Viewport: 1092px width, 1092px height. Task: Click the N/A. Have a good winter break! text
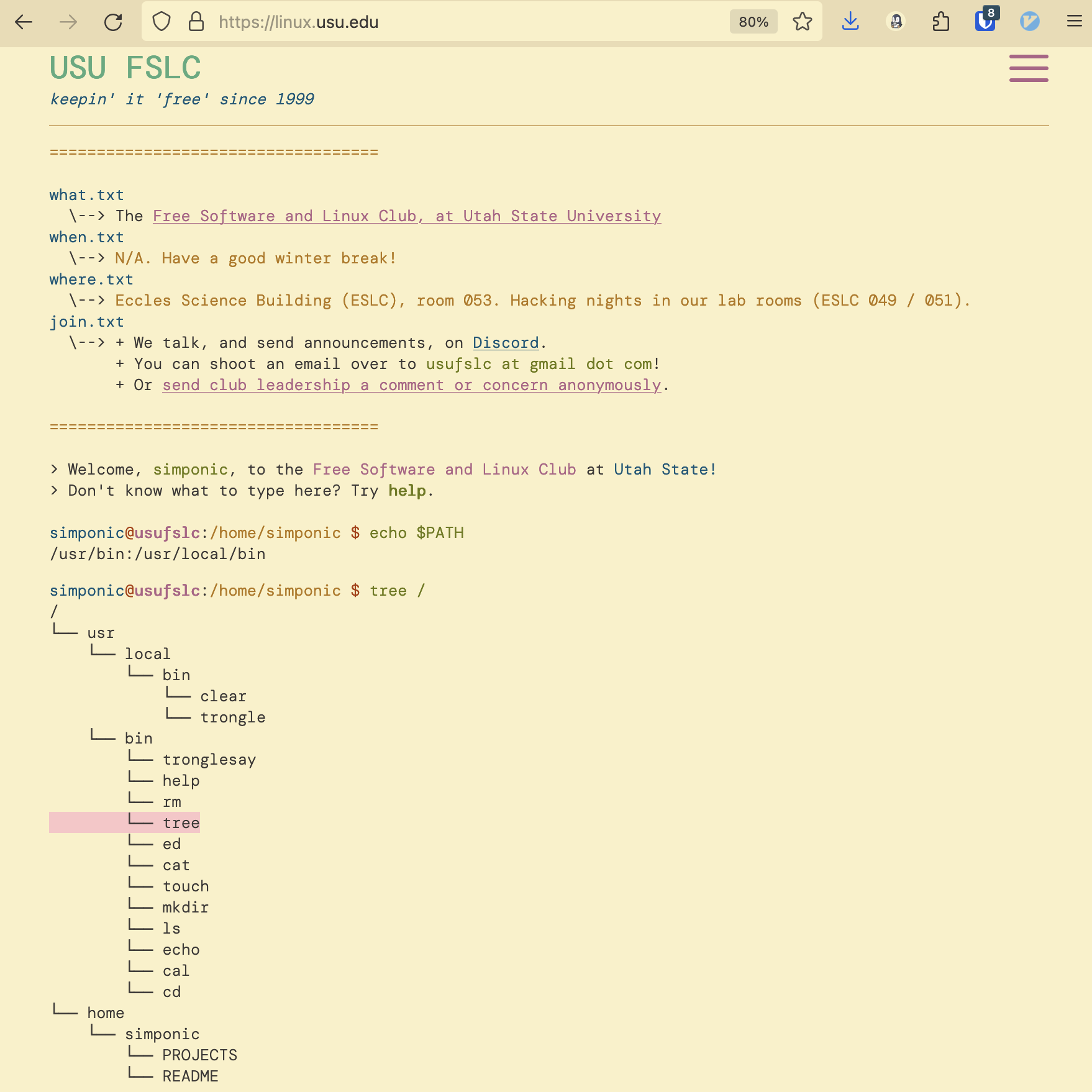tap(255, 258)
